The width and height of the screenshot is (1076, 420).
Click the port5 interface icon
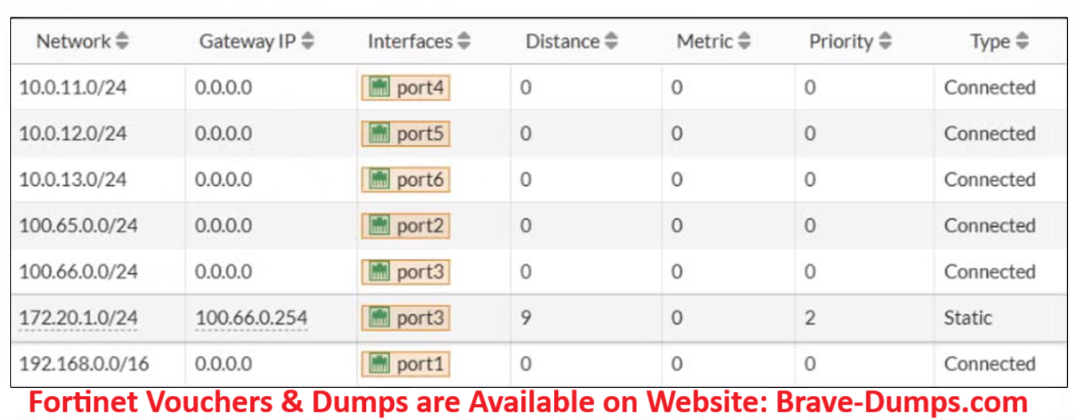click(x=379, y=134)
